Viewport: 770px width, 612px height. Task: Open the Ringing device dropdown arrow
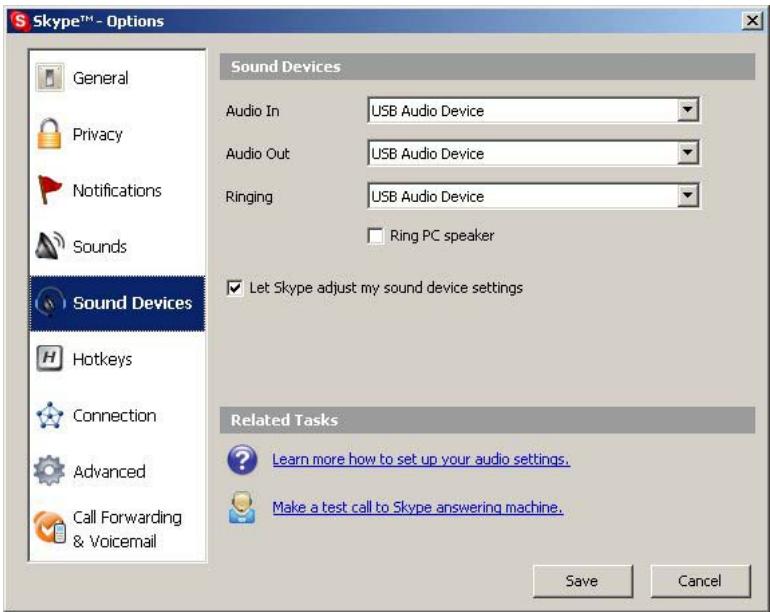pyautogui.click(x=688, y=196)
